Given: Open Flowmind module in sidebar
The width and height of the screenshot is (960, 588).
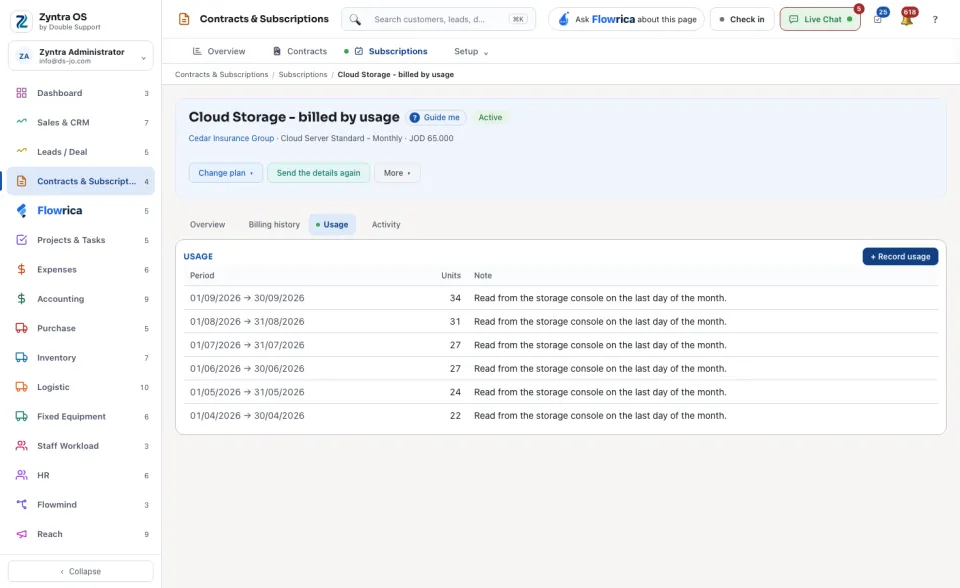Looking at the screenshot, I should pos(81,505).
